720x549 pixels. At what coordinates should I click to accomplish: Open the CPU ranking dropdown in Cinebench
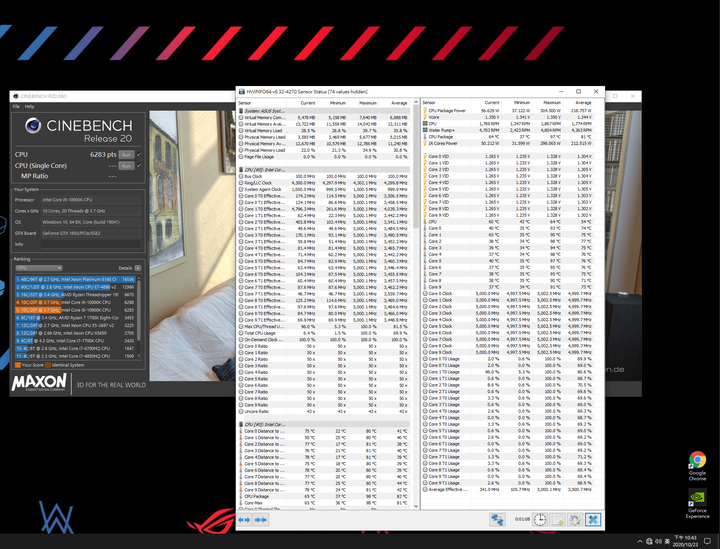tap(39, 268)
